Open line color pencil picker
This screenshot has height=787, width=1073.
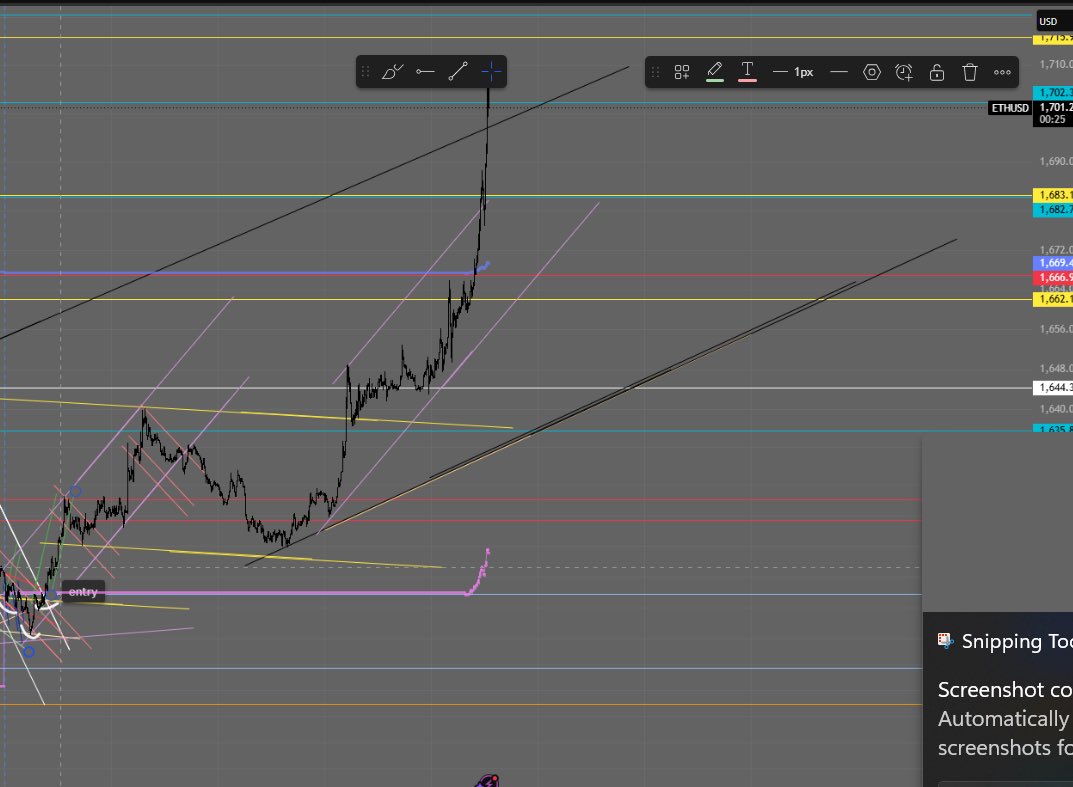click(x=714, y=72)
